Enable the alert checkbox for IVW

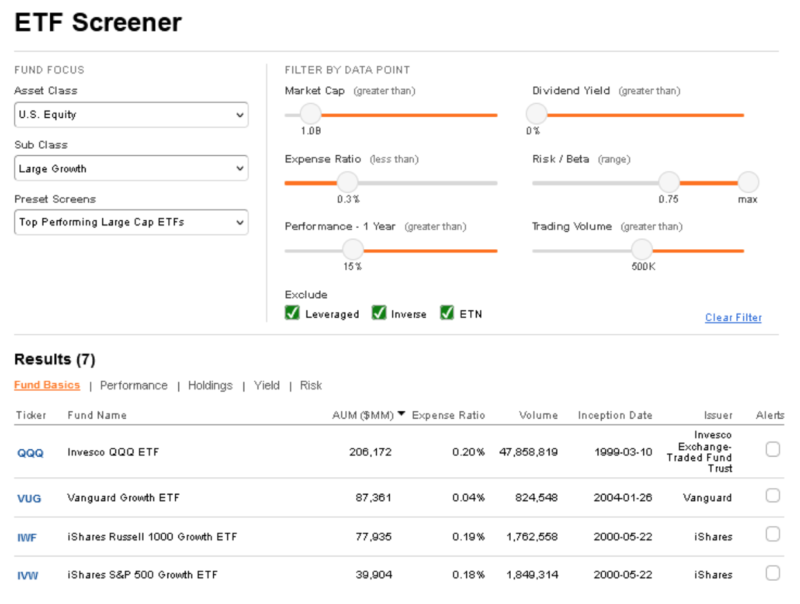coord(772,573)
